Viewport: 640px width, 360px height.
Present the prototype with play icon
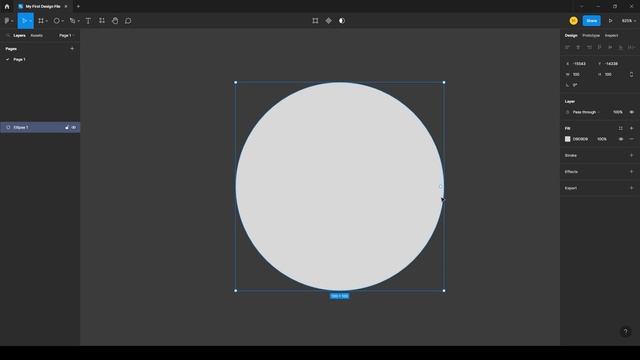click(x=611, y=21)
